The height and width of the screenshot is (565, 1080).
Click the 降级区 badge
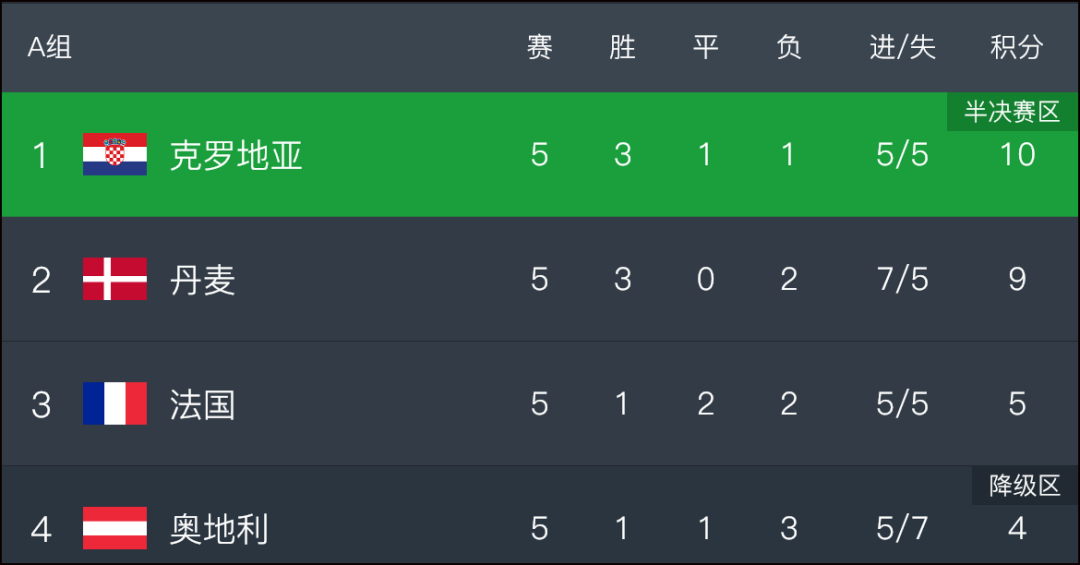click(1024, 486)
